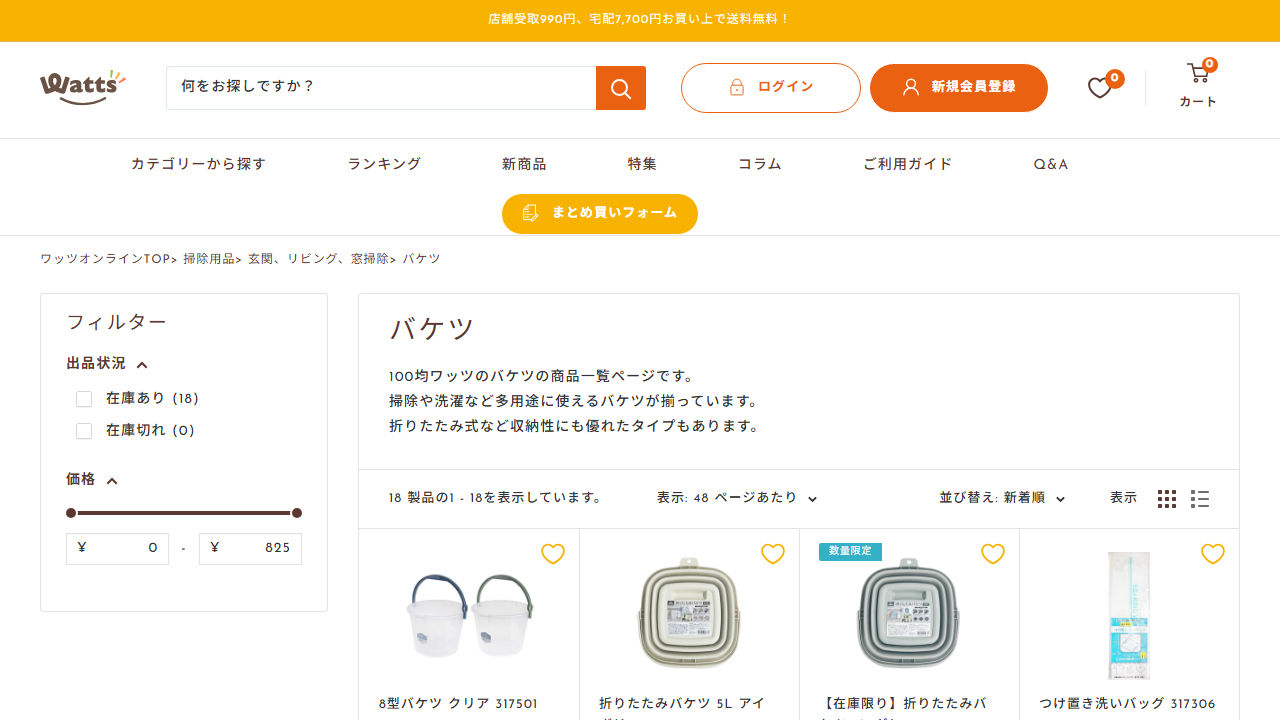1280x720 pixels.
Task: Click the ログイン button
Action: tap(771, 88)
